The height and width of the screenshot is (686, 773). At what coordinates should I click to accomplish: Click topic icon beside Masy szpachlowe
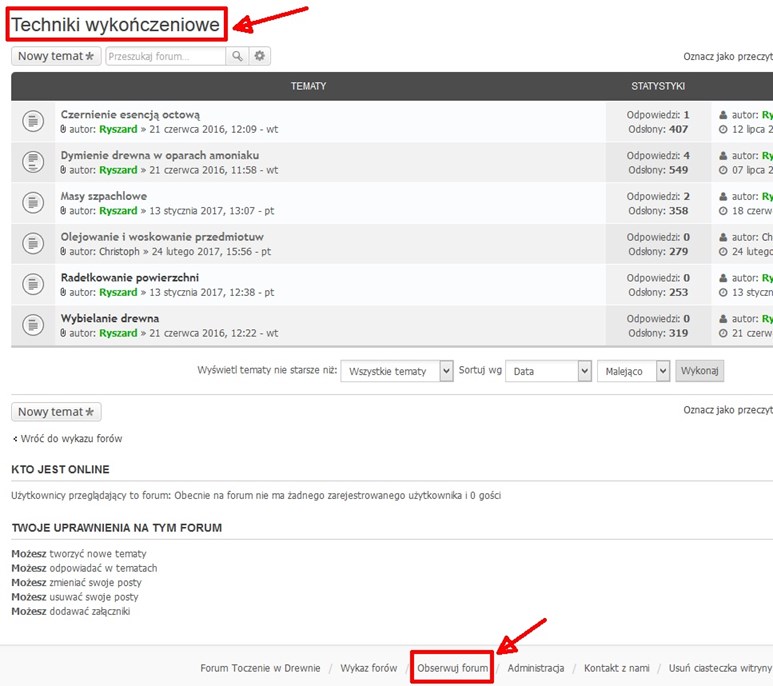[33, 203]
